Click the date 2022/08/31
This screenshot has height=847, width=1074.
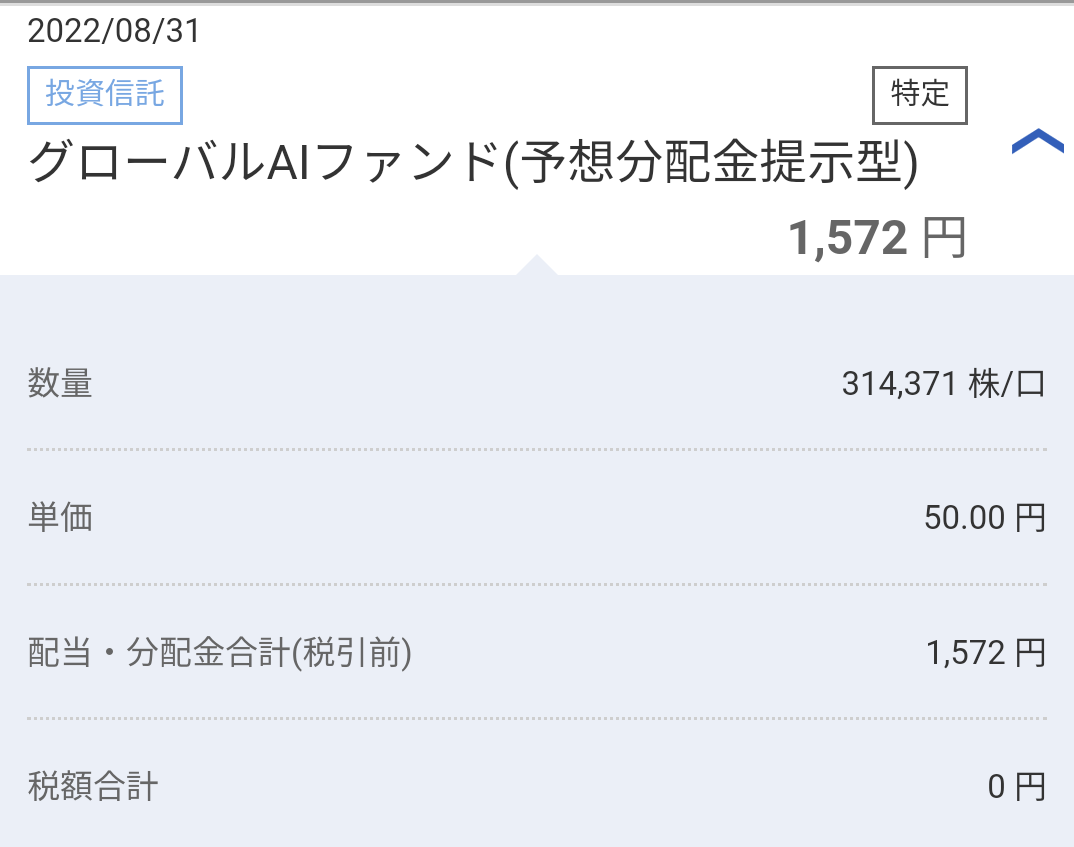click(114, 32)
